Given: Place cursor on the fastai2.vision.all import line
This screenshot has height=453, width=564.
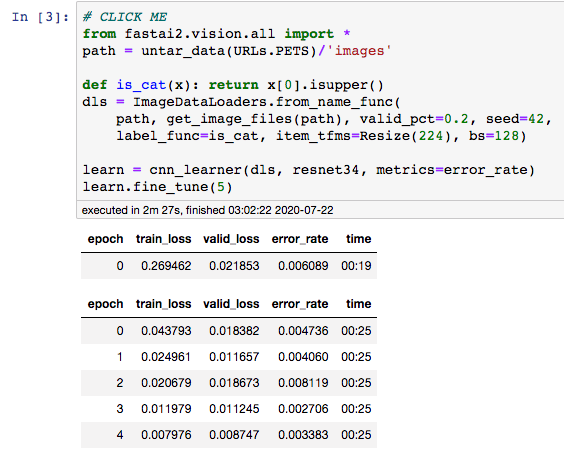Looking at the screenshot, I should coord(216,34).
